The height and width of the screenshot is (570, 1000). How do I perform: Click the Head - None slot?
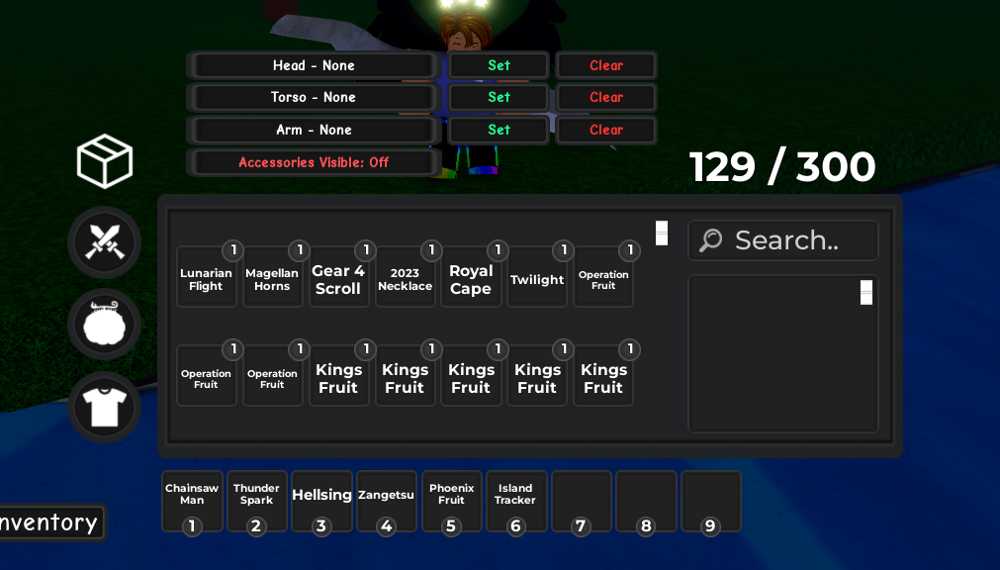tap(313, 65)
